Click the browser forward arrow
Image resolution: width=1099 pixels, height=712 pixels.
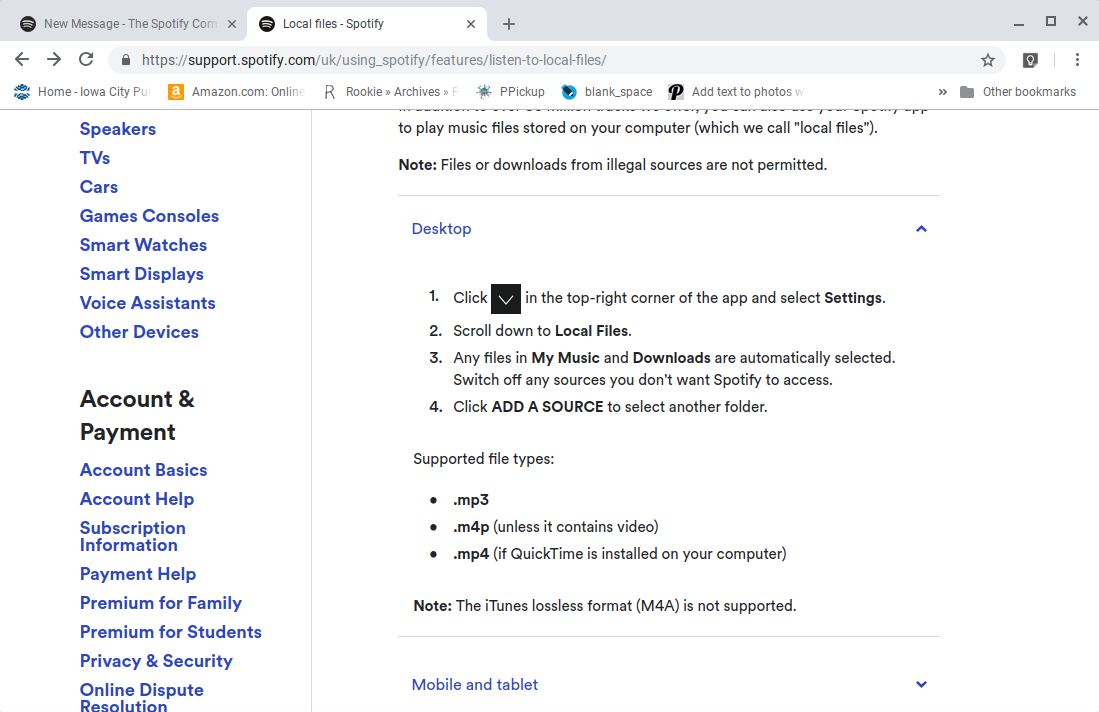54,60
